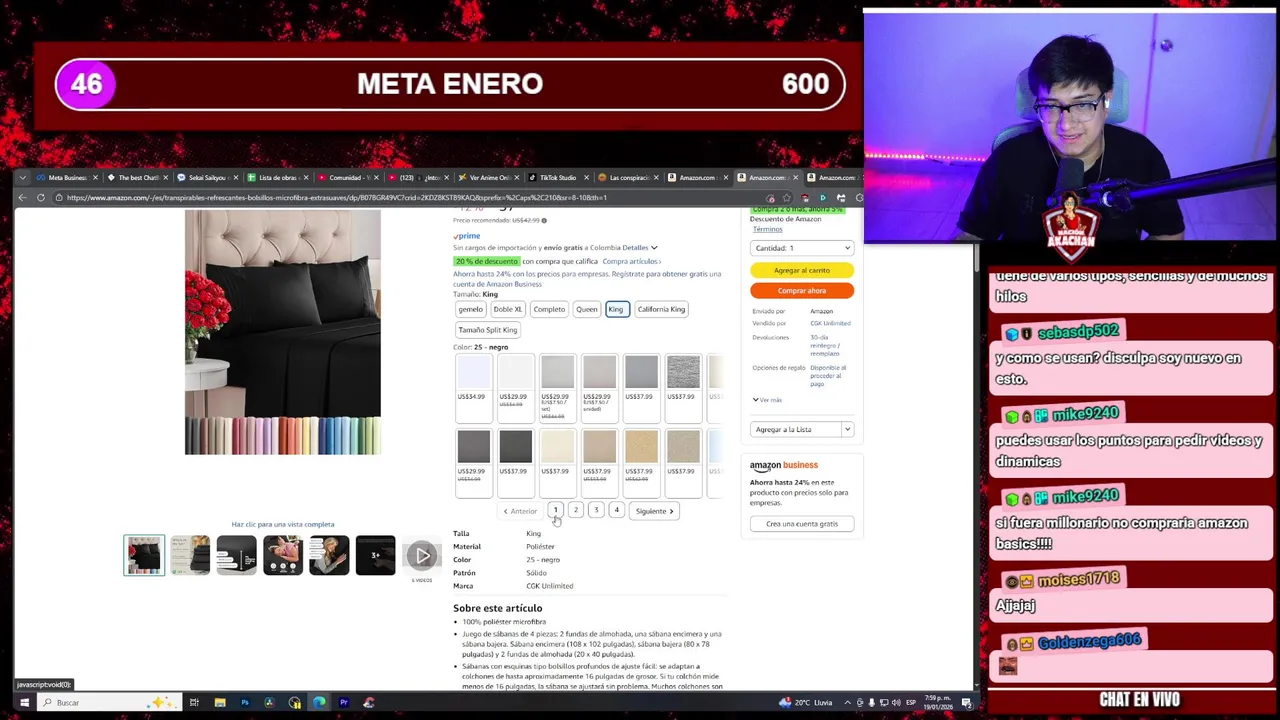1280x720 pixels.
Task: Switch to the Ver Anime Online tab
Action: (x=488, y=178)
